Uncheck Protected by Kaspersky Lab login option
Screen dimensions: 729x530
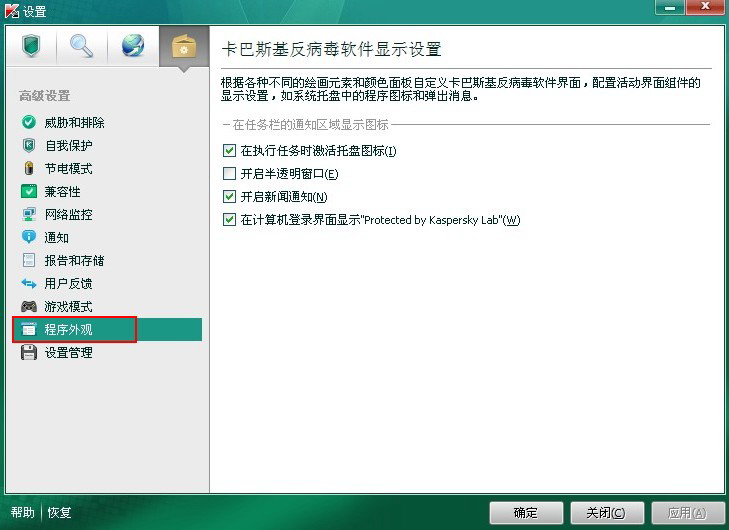pos(229,220)
